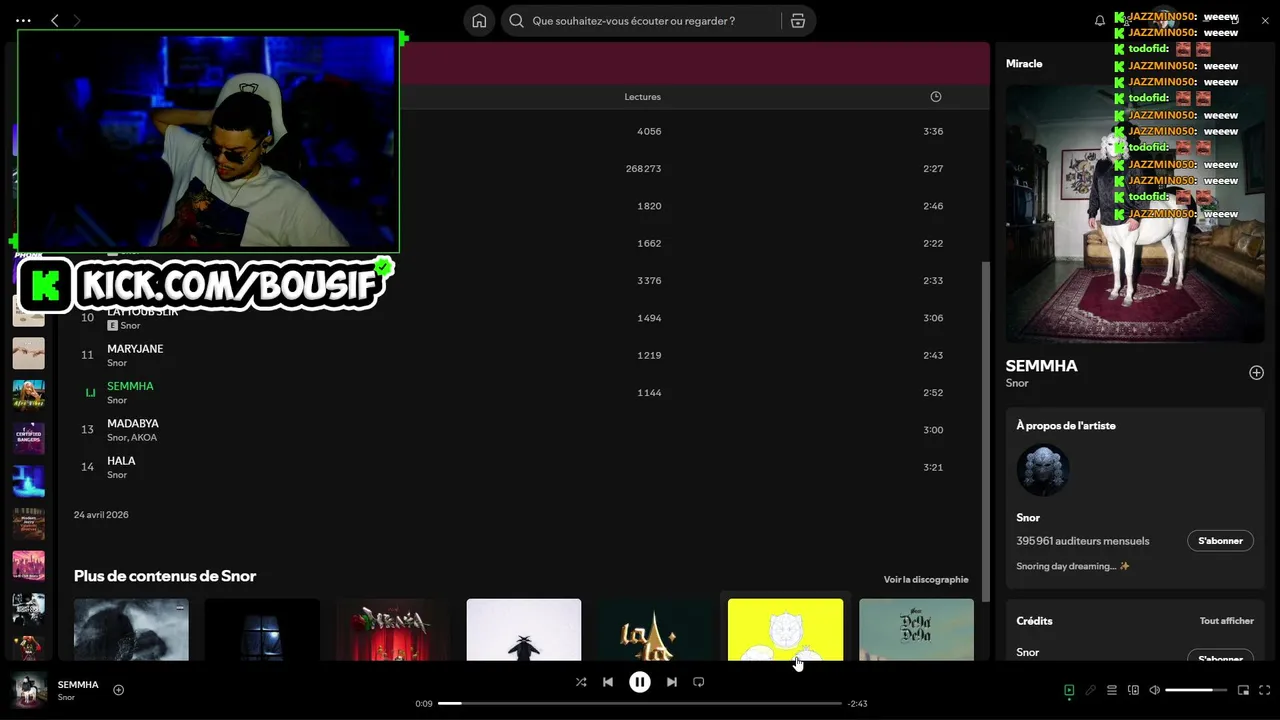The height and width of the screenshot is (720, 1280).
Task: Pause the current song
Action: pyautogui.click(x=640, y=682)
